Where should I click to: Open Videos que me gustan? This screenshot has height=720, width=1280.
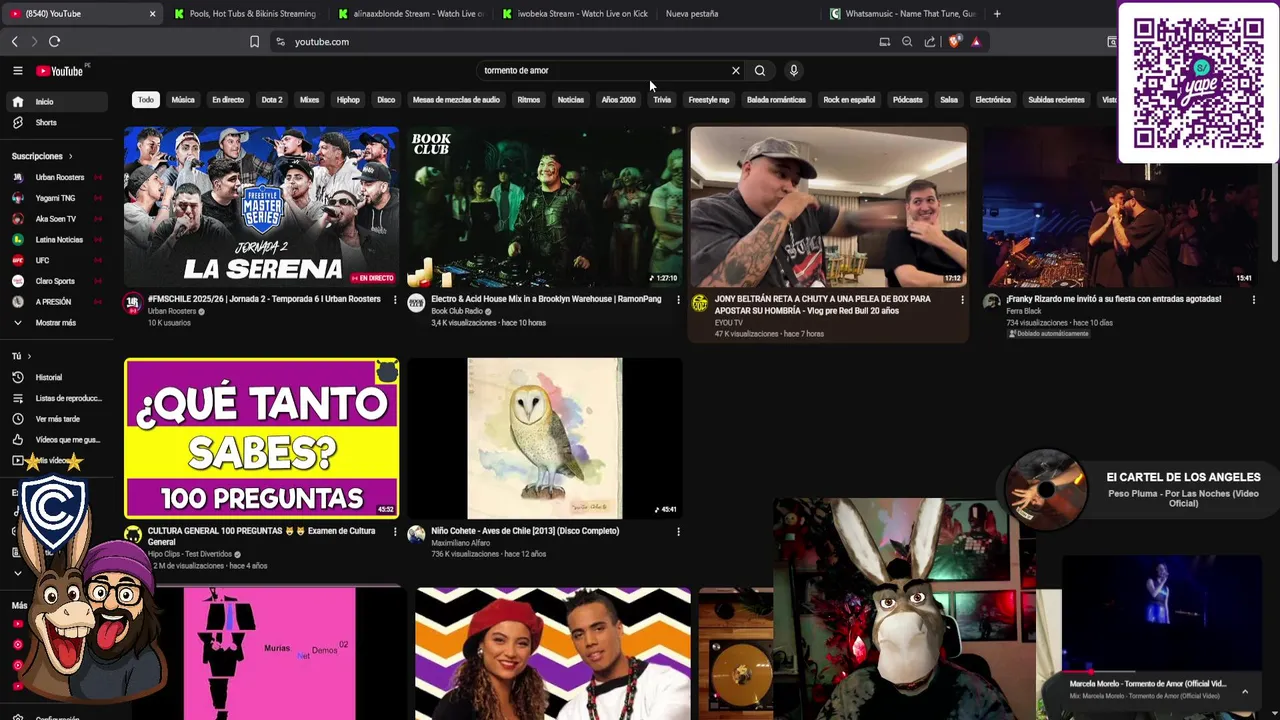pos(58,440)
